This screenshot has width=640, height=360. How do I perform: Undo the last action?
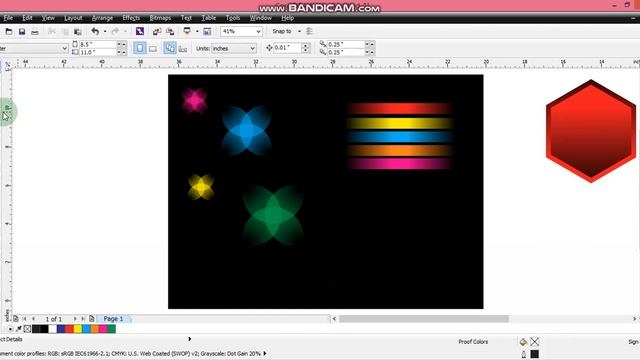pos(95,31)
